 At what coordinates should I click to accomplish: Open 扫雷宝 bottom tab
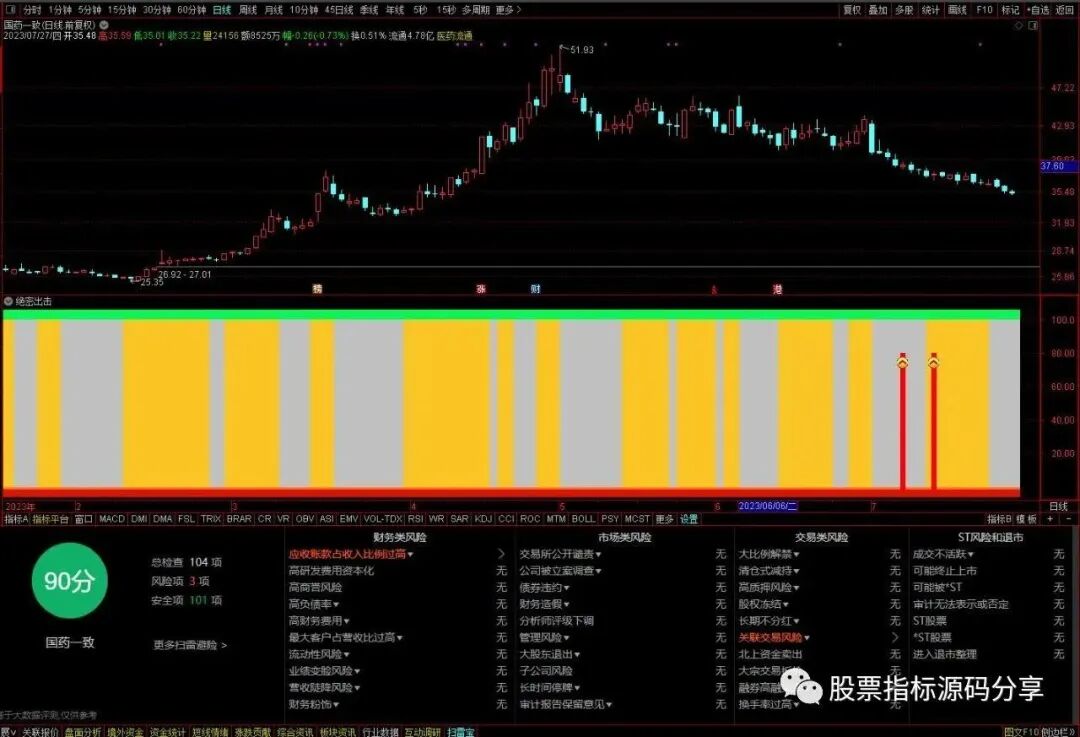tap(461, 731)
